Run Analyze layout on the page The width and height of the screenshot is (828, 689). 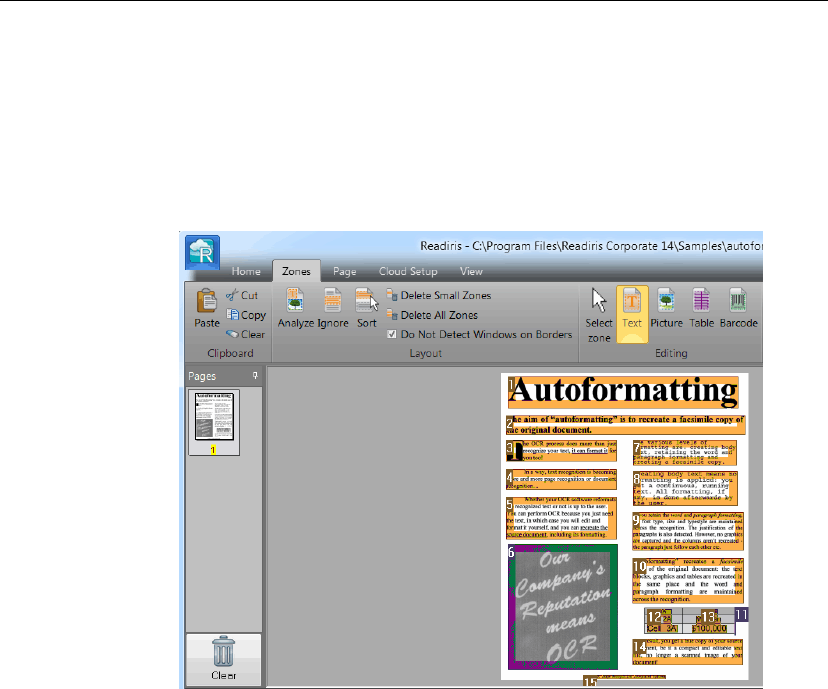296,308
